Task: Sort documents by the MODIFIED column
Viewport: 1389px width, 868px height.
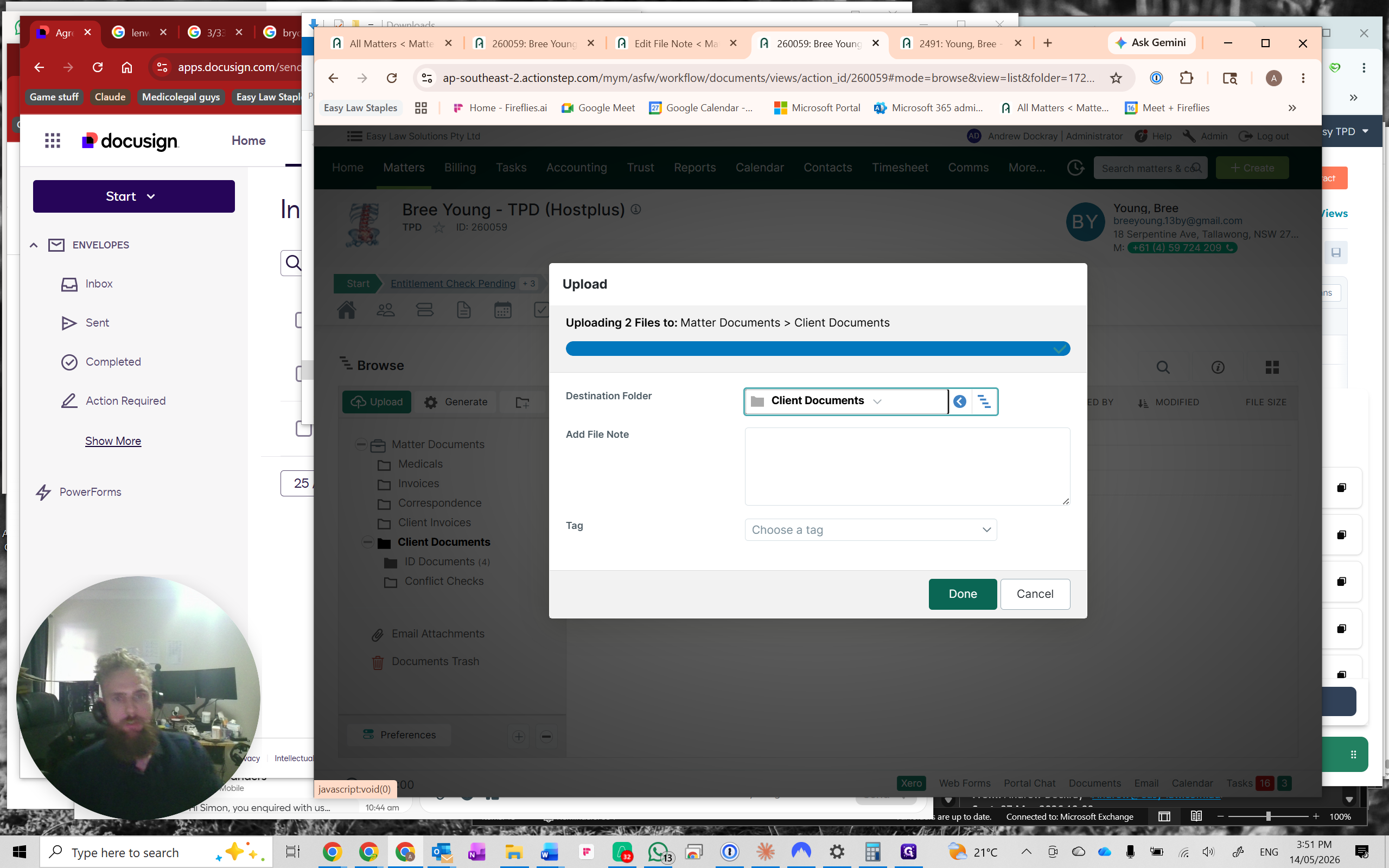Action: coord(1176,403)
